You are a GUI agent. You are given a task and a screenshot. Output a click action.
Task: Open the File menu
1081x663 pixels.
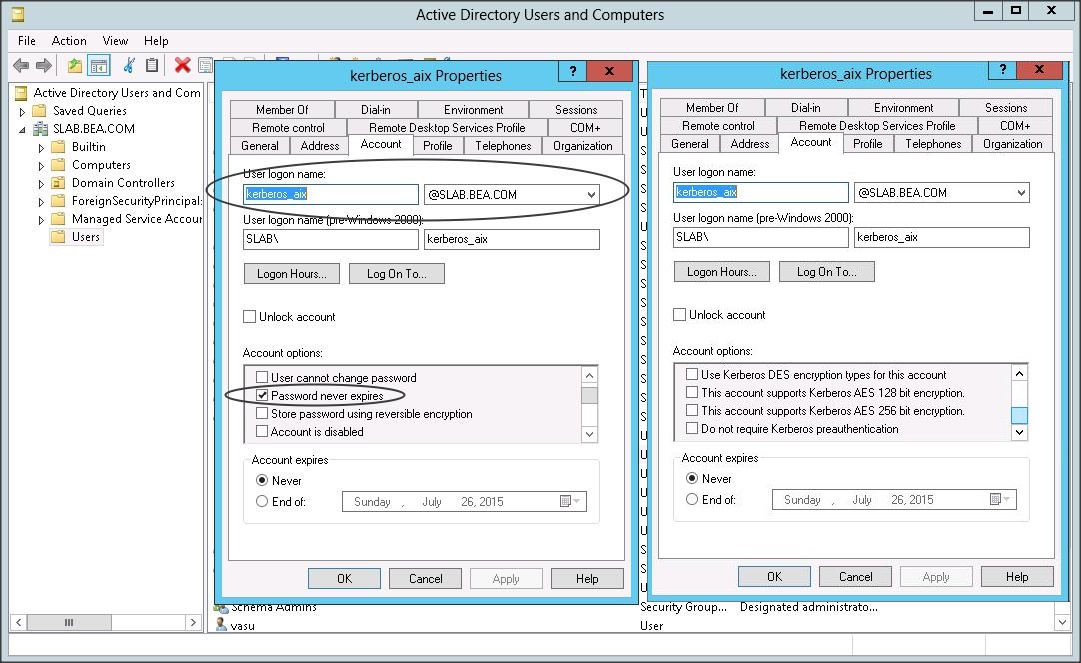27,41
